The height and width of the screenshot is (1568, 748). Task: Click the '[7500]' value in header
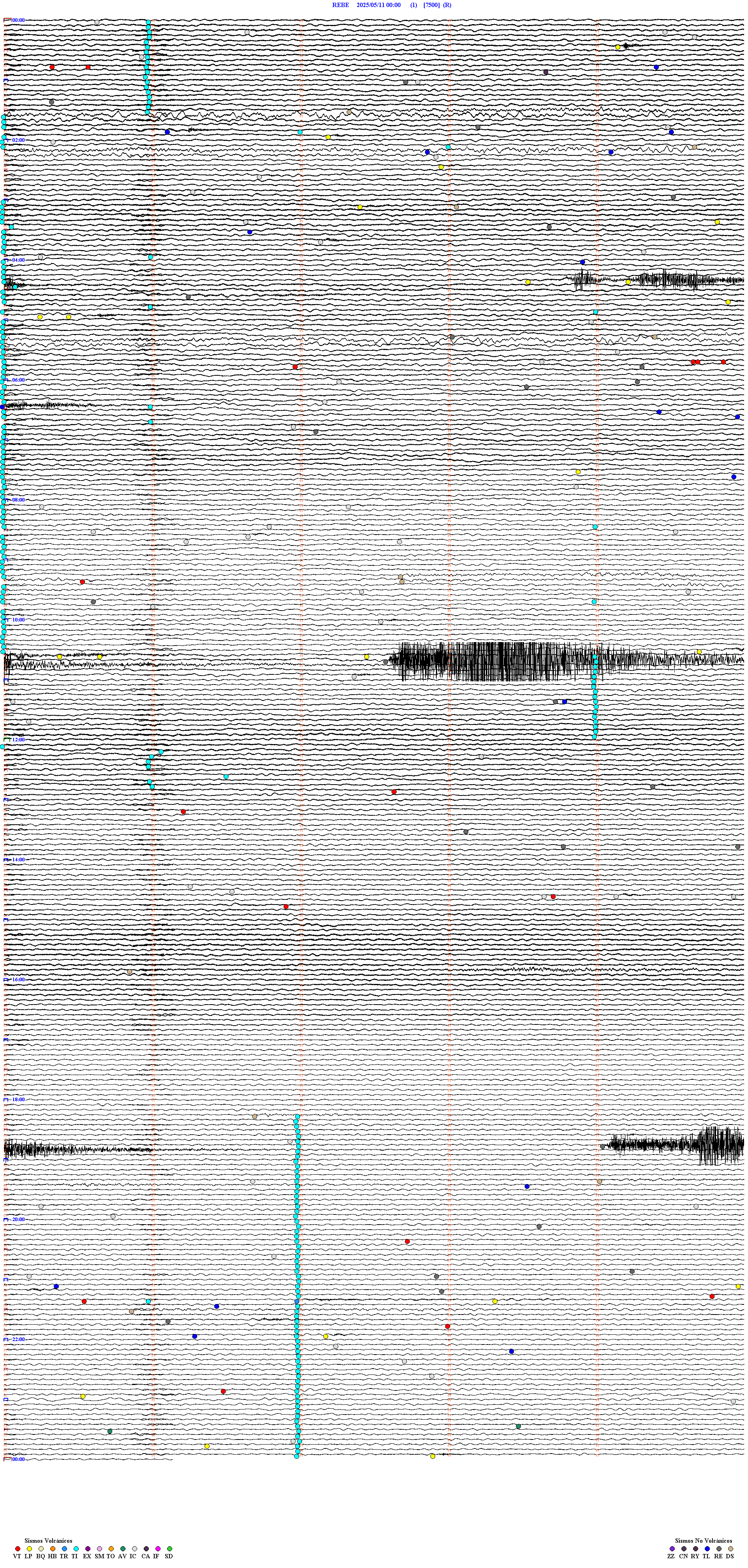431,5
